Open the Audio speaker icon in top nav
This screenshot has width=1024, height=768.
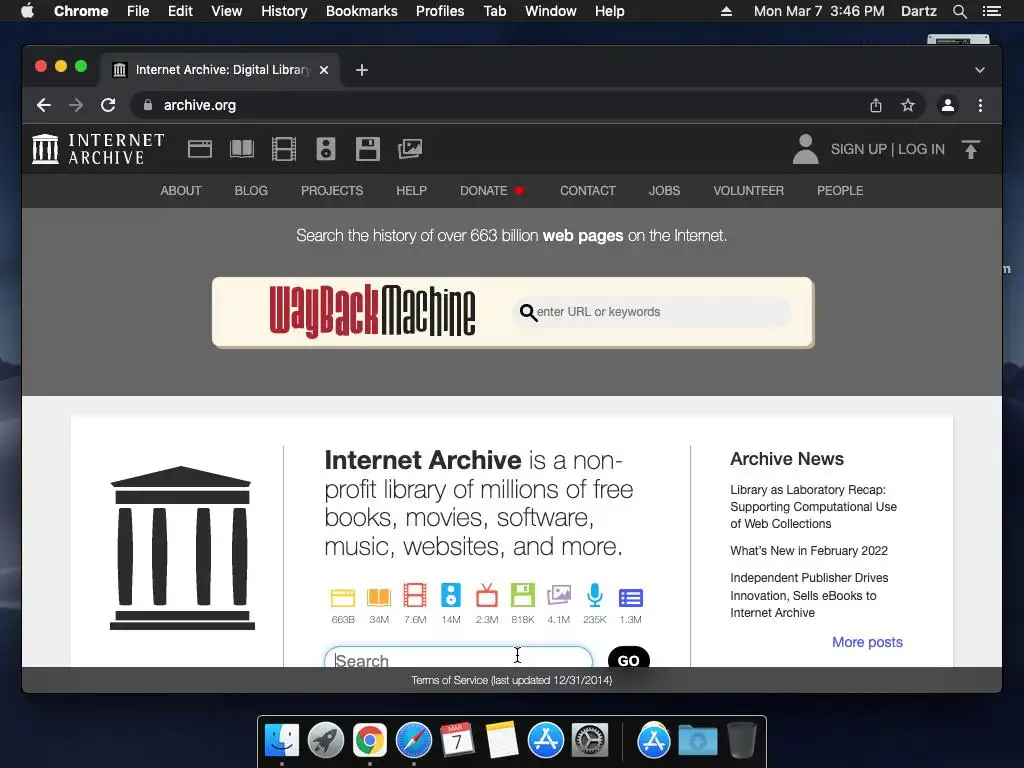click(326, 149)
